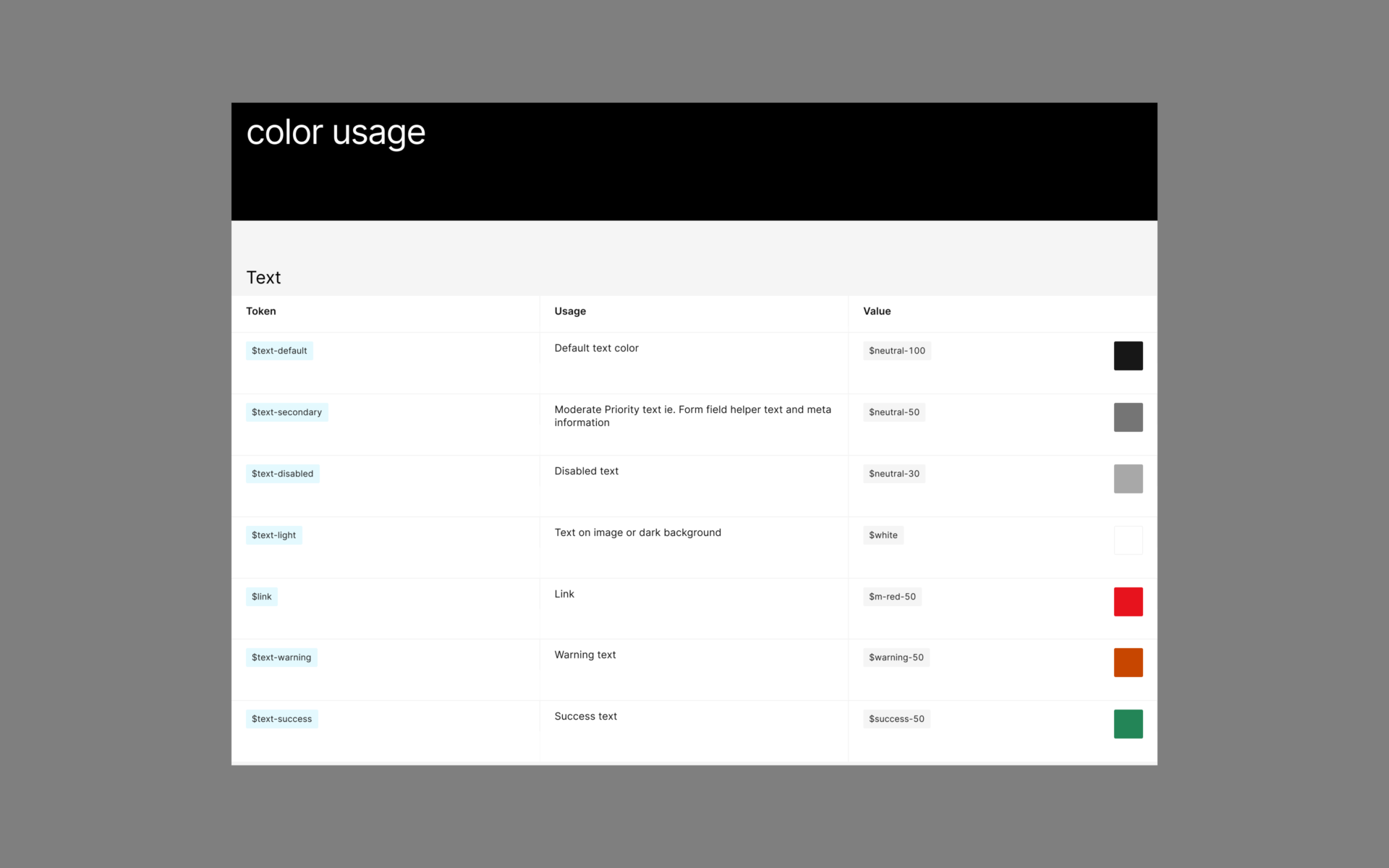The height and width of the screenshot is (868, 1389).
Task: Select the $text-light token chip
Action: pos(273,535)
